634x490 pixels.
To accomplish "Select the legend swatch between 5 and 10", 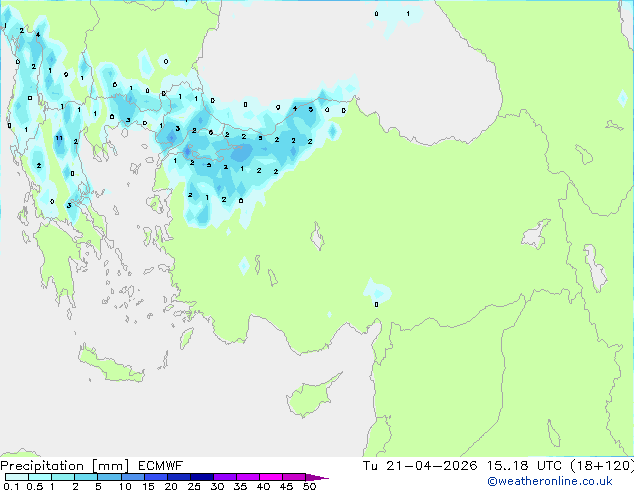I will 110,477.
